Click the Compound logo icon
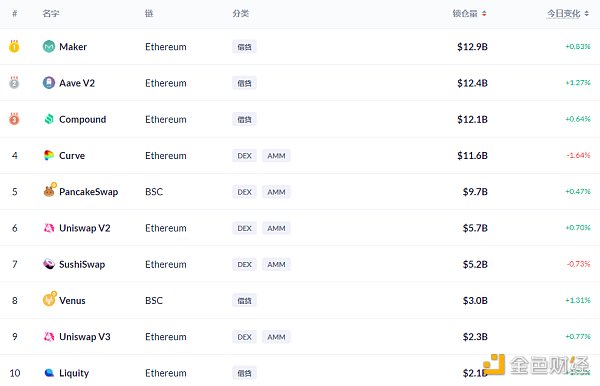This screenshot has width=600, height=386. point(49,119)
